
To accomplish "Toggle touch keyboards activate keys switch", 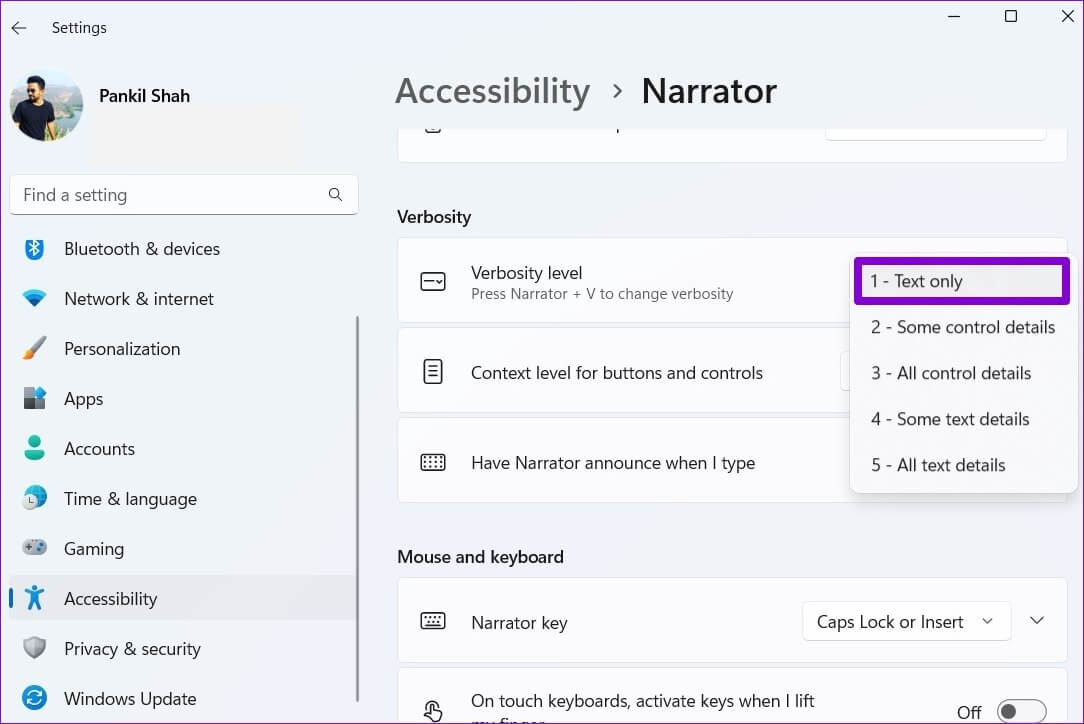I will (x=1021, y=712).
